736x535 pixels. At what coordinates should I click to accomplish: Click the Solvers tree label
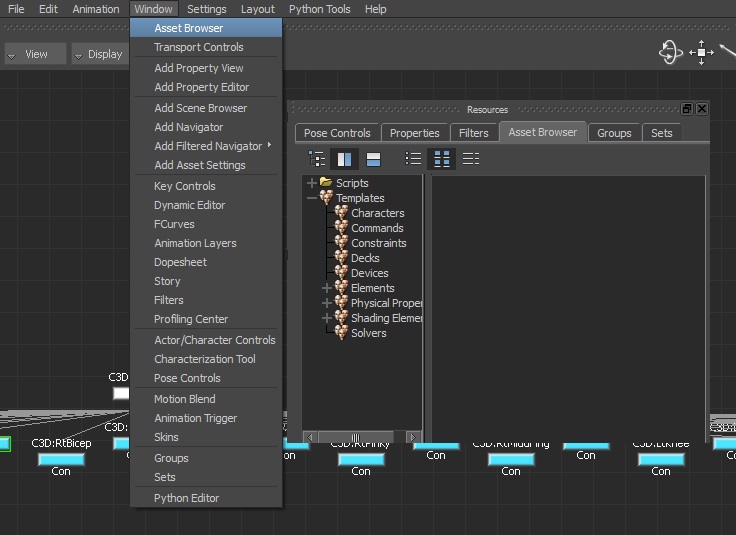pyautogui.click(x=369, y=333)
